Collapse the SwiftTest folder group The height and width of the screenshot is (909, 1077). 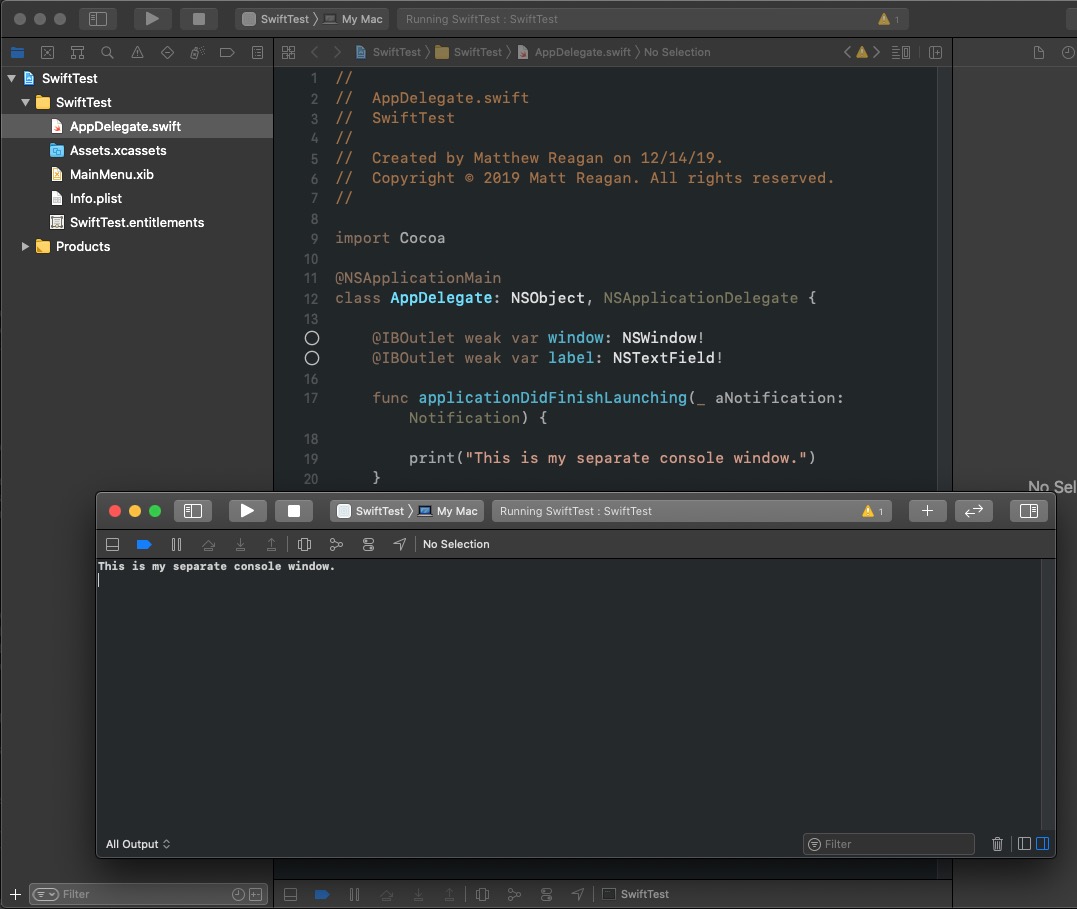25,102
